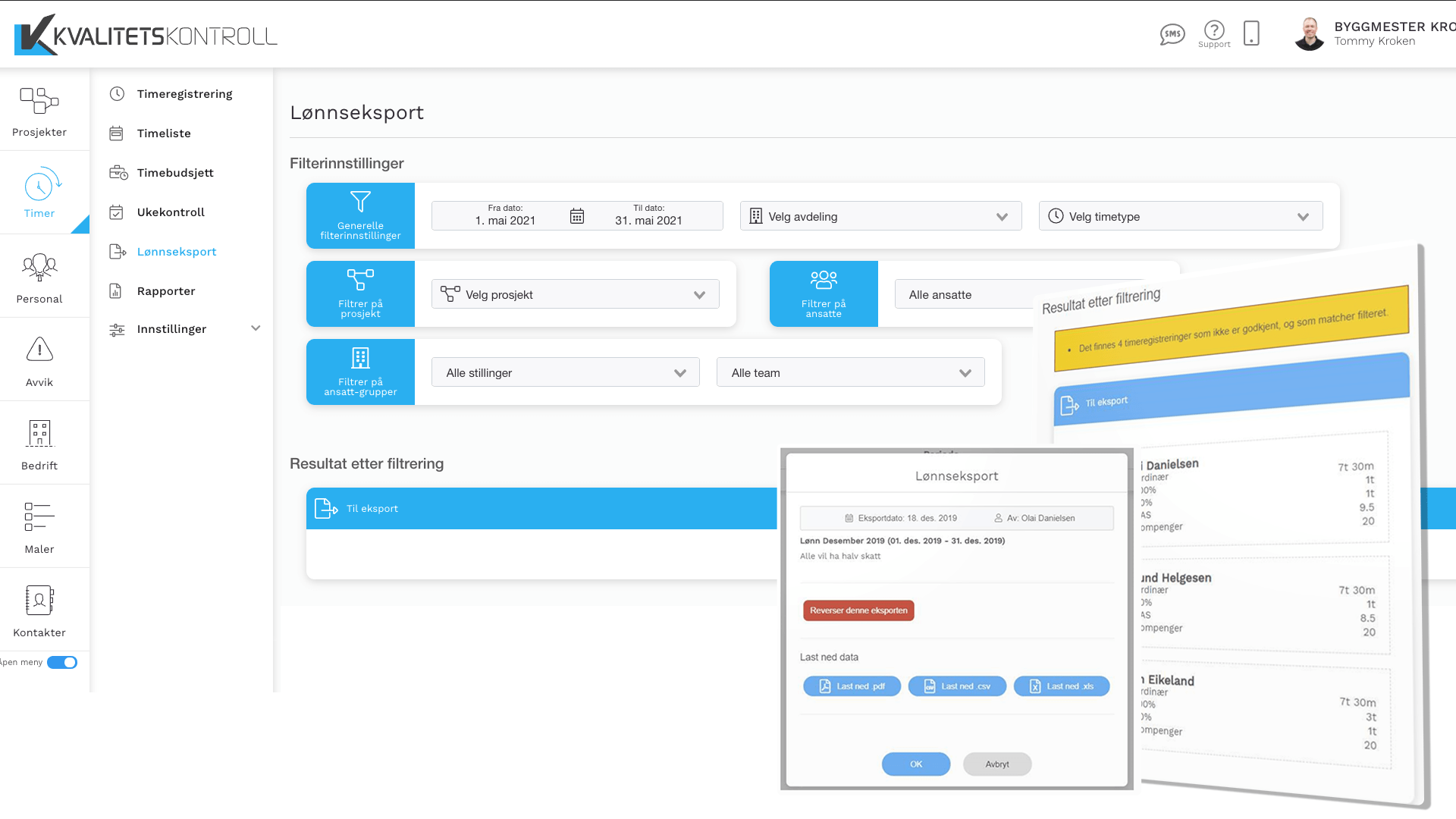The height and width of the screenshot is (819, 1456).
Task: Open the Alle team dropdown
Action: click(850, 372)
